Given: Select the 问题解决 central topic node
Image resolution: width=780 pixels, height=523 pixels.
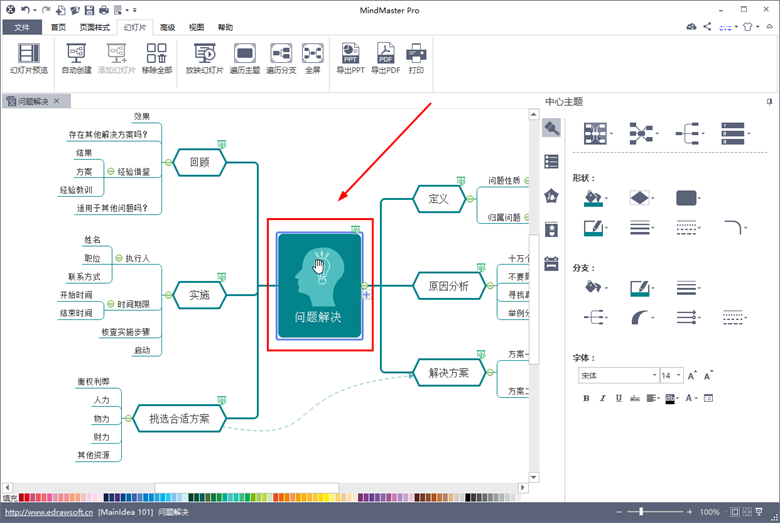Looking at the screenshot, I should click(319, 286).
